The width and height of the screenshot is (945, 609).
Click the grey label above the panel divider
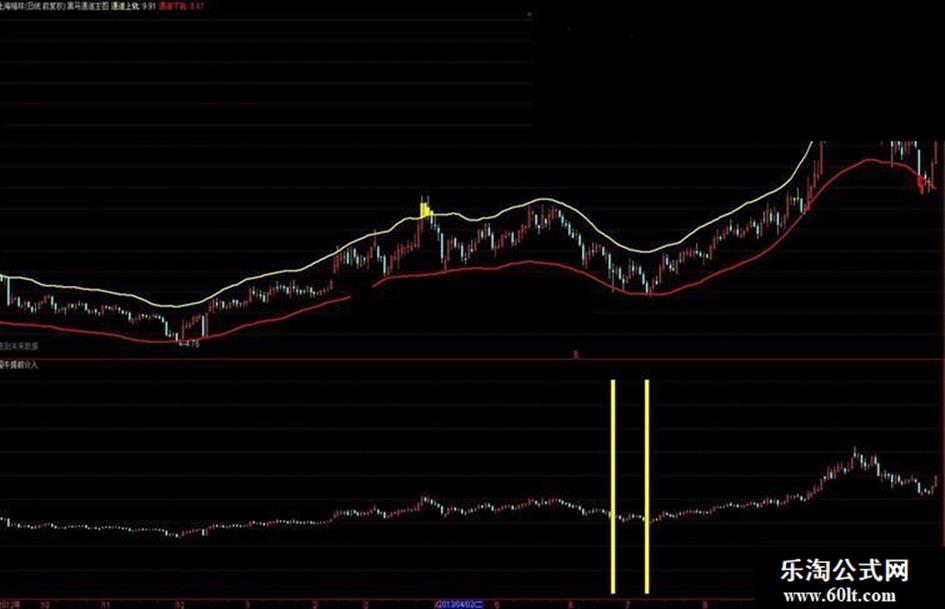click(x=19, y=347)
